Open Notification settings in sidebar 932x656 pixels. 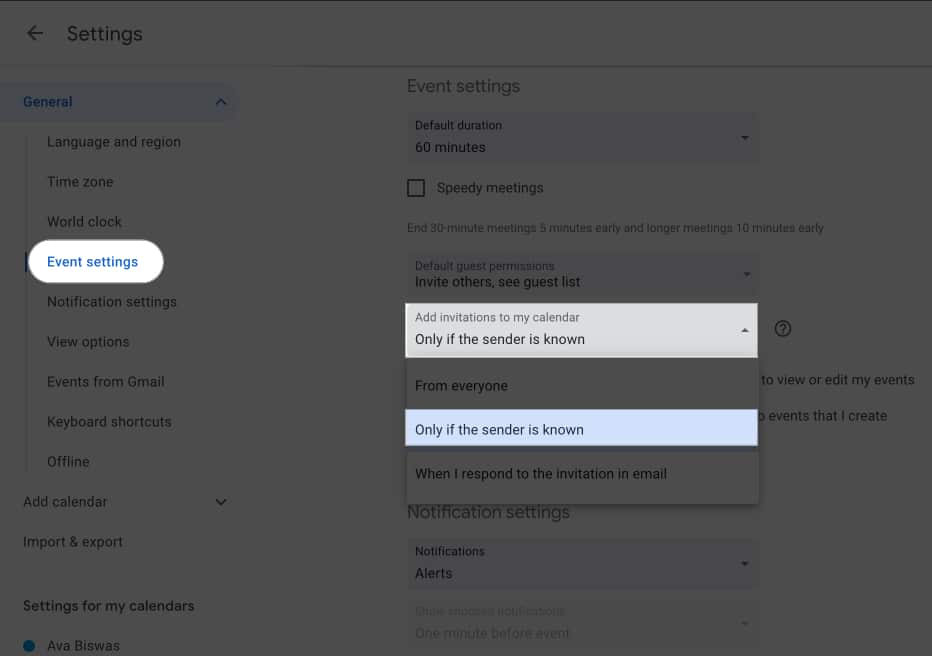(112, 302)
